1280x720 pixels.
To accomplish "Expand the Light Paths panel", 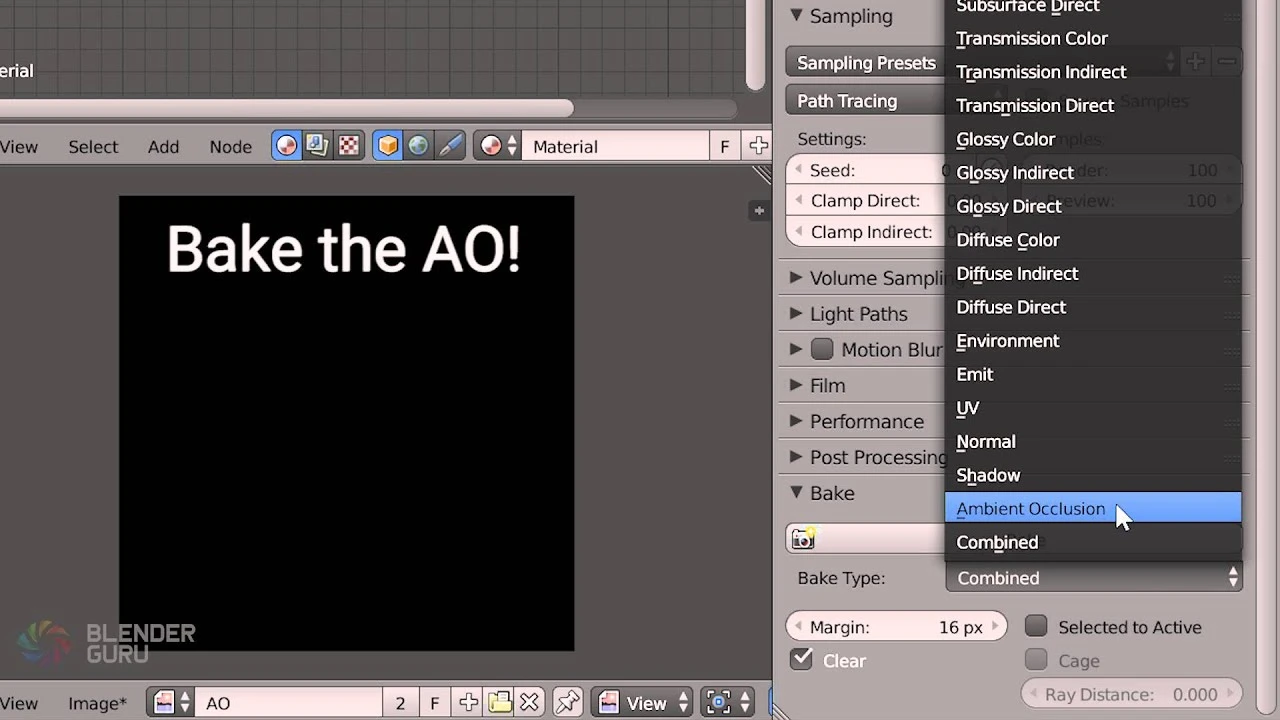I will point(796,314).
